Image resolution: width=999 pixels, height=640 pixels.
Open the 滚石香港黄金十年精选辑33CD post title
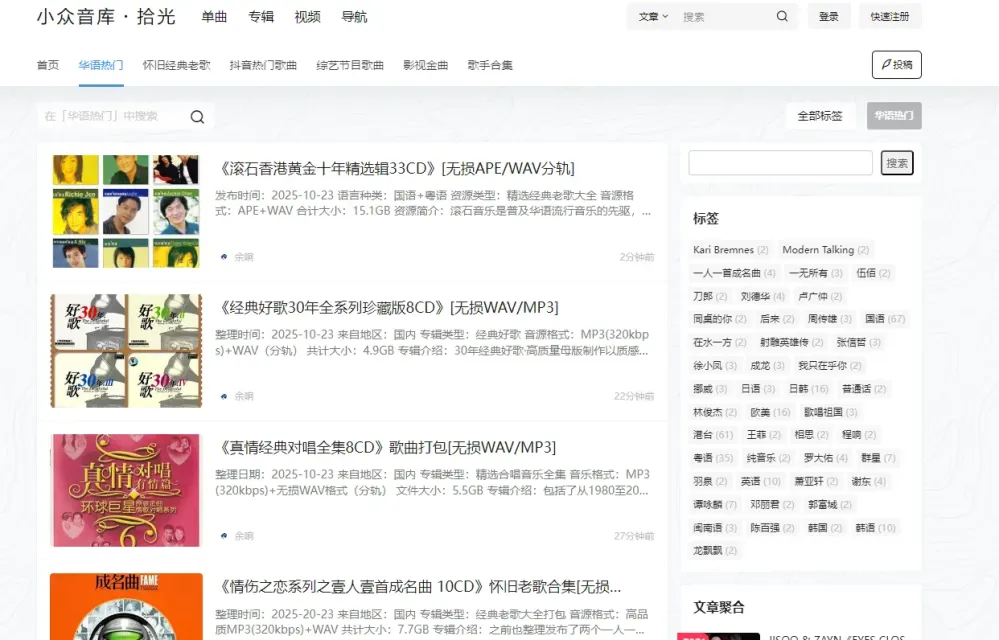(395, 169)
